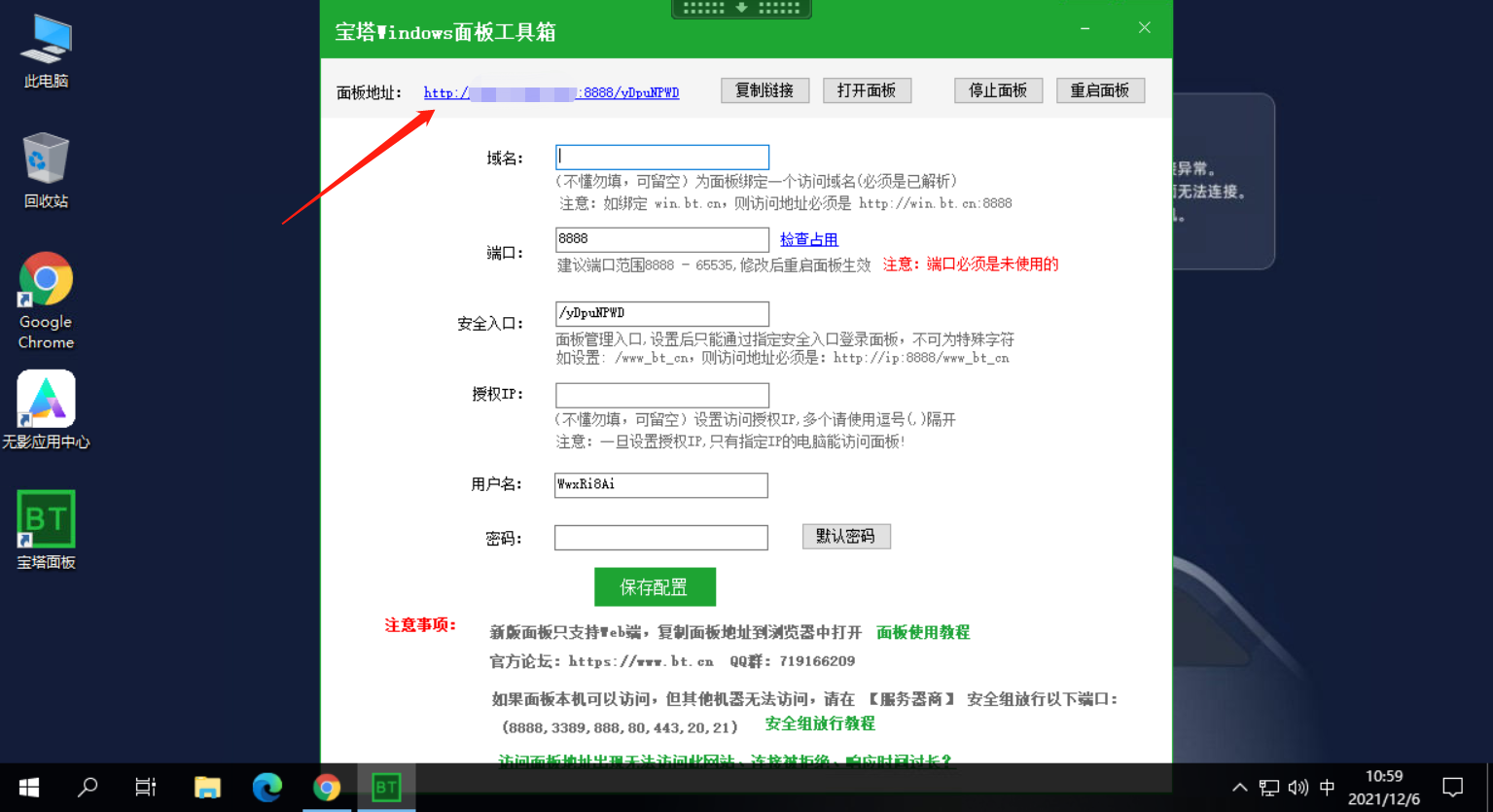Click the port list (8888,3389,888,80,443,20,21) text
This screenshot has width=1493, height=812.
[621, 727]
